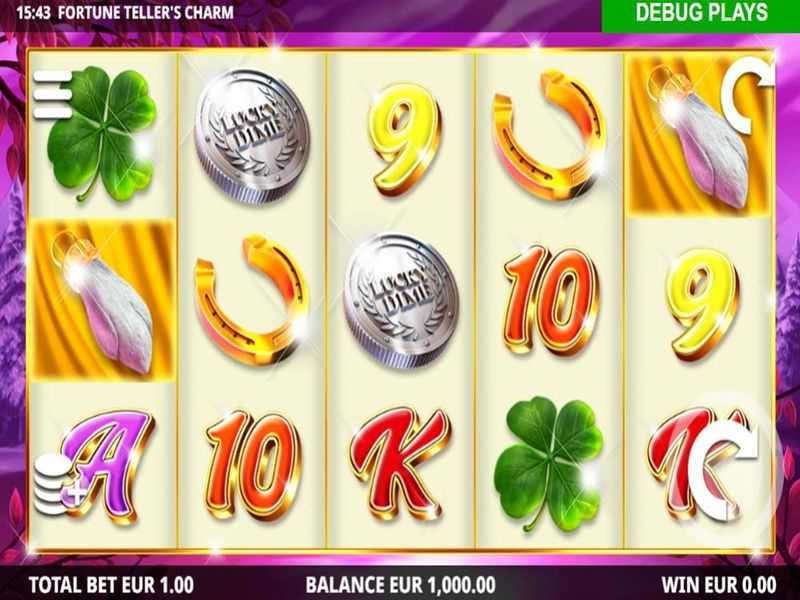Click the WIN EUR 0.00 display

tap(719, 585)
